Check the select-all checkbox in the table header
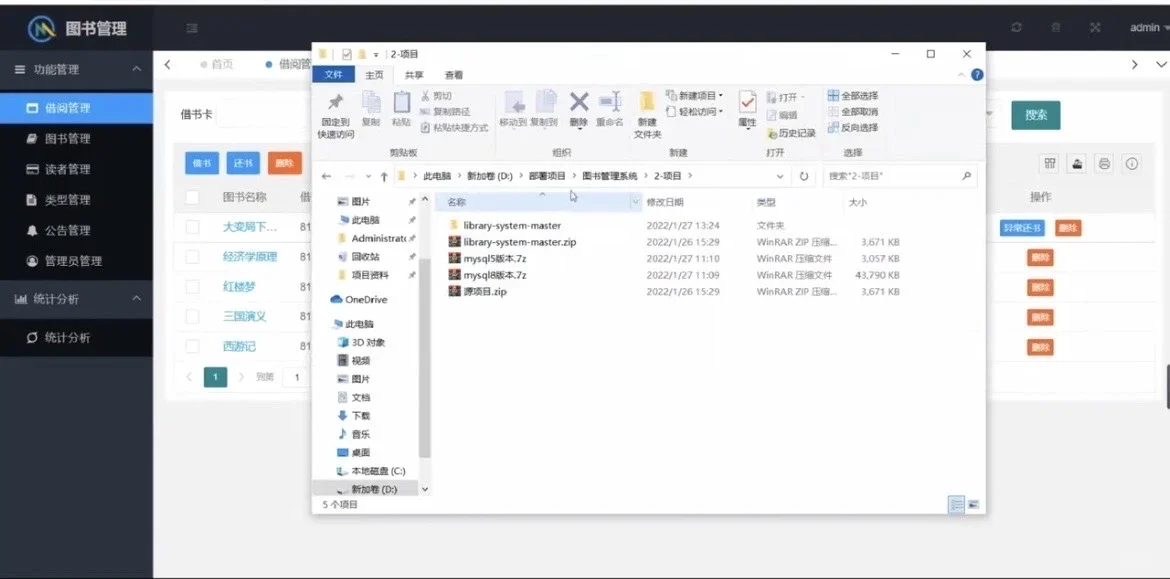 [x=191, y=197]
